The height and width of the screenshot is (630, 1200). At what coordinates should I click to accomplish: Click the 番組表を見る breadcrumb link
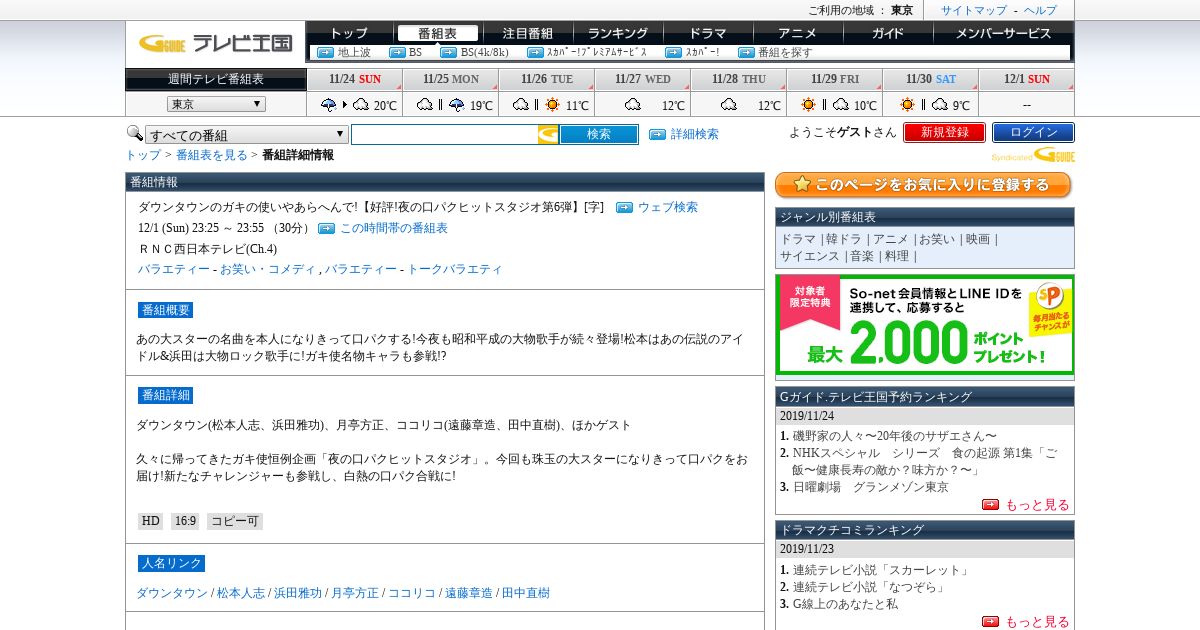point(212,155)
